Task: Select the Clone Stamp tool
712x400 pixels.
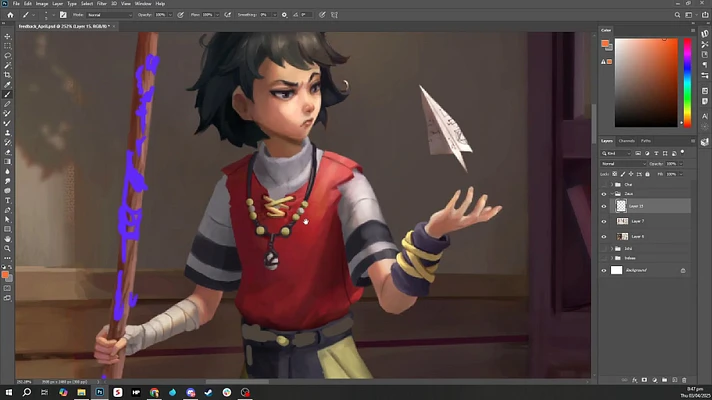Action: [7, 133]
